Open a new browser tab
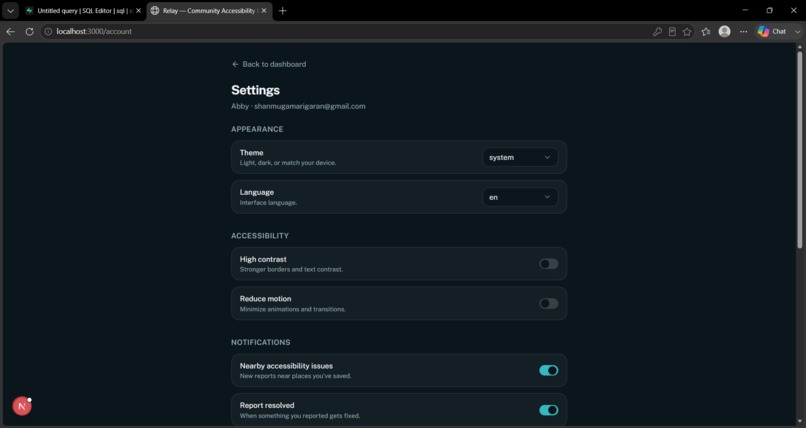Screen dimensions: 806x428 pos(282,10)
